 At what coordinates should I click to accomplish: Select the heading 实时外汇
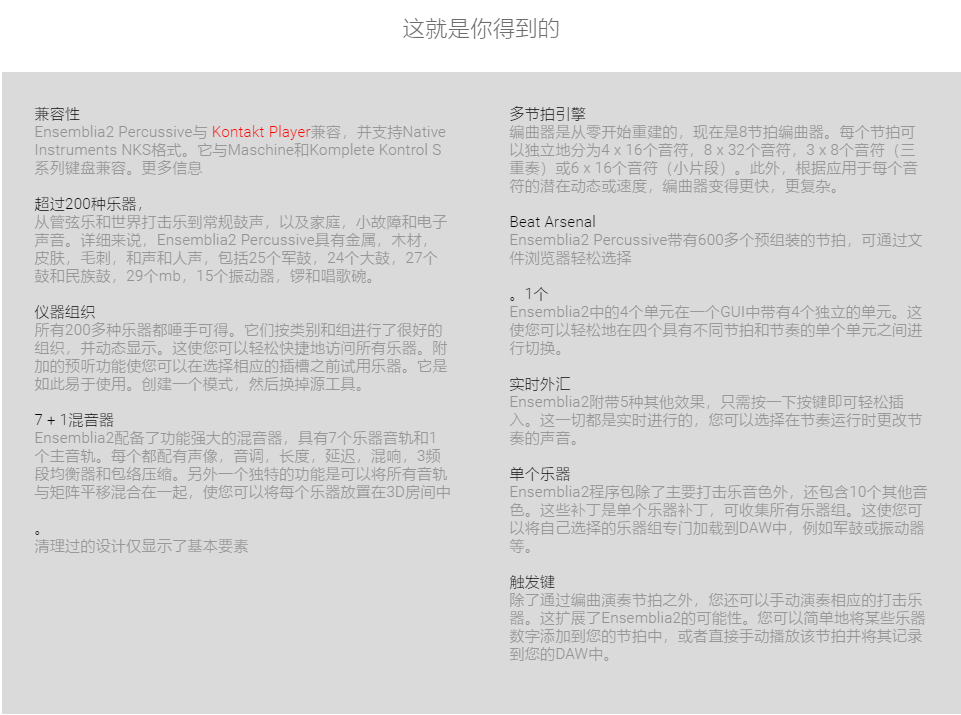540,384
